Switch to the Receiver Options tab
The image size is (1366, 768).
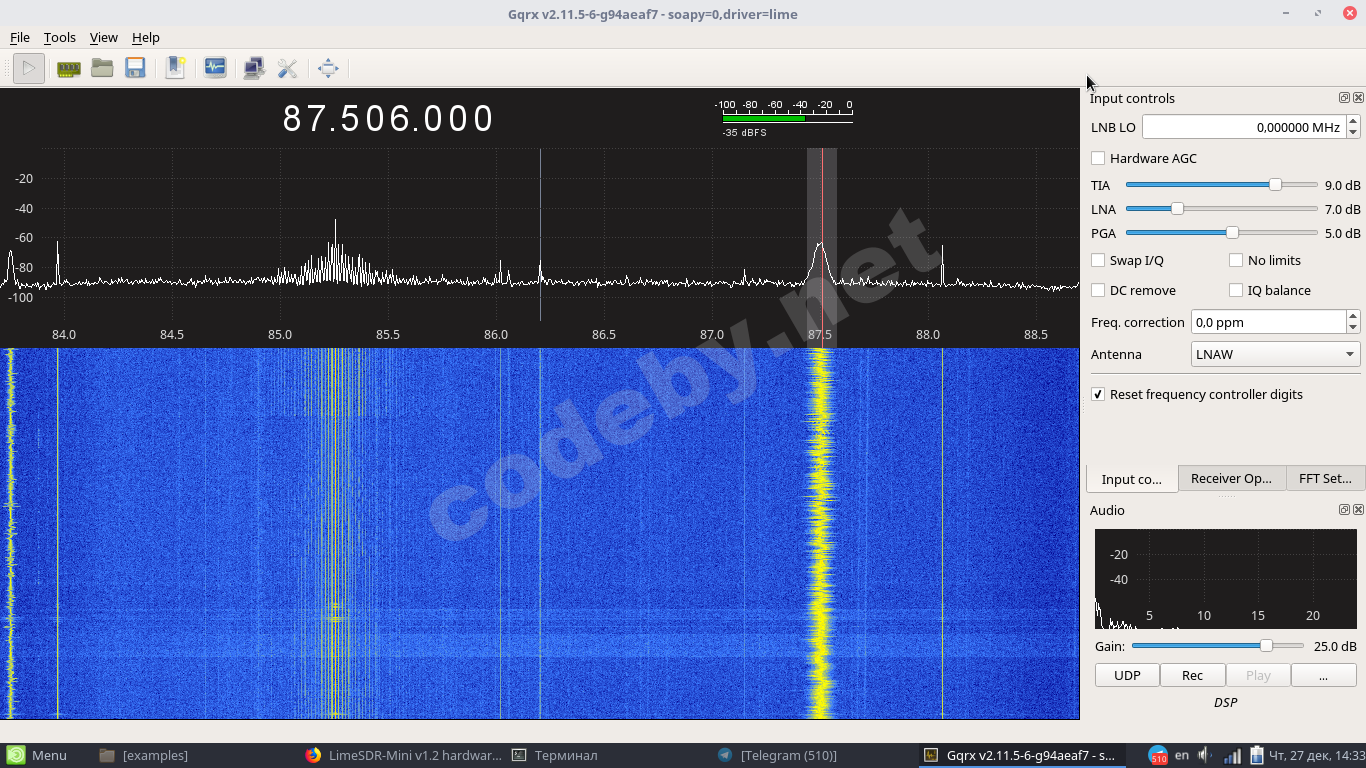[x=1232, y=478]
